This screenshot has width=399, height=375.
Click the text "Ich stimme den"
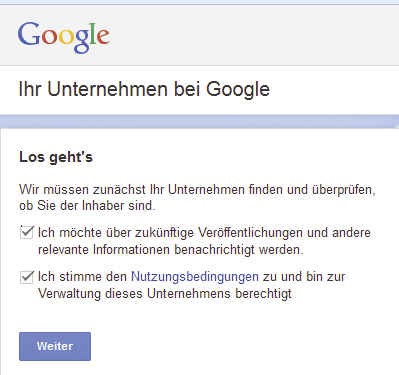point(82,277)
